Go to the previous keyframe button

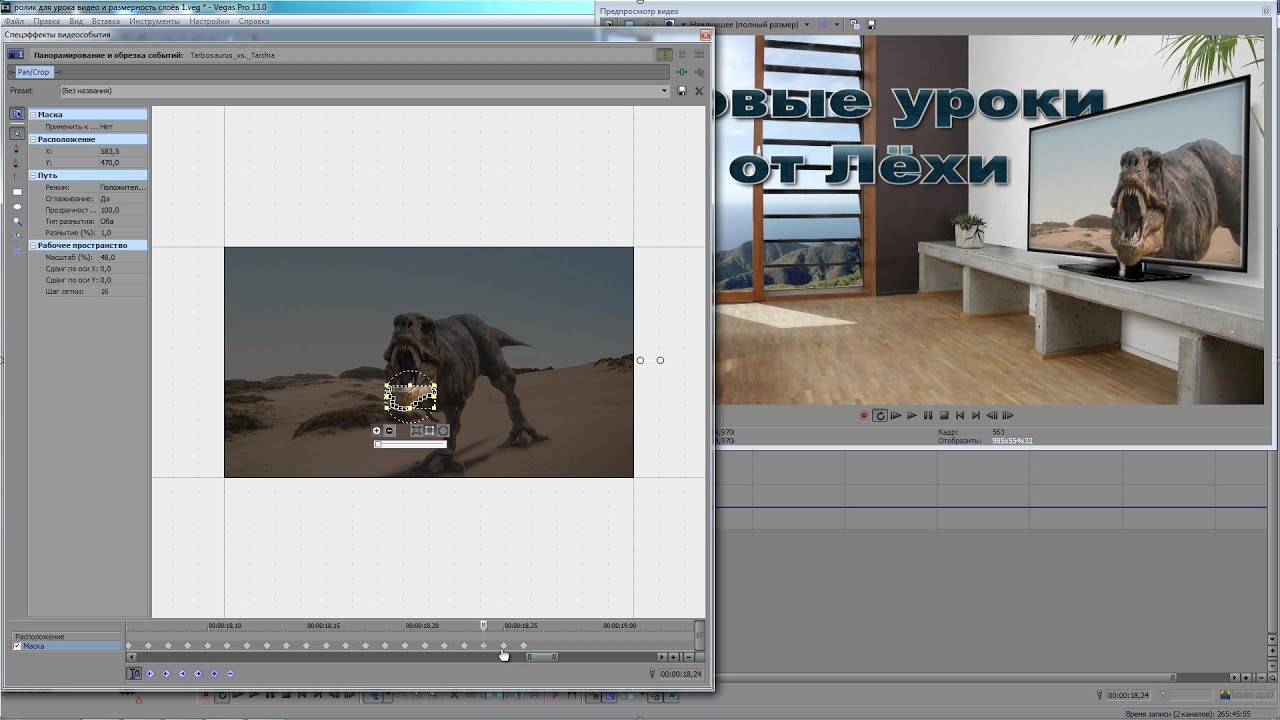click(x=166, y=674)
